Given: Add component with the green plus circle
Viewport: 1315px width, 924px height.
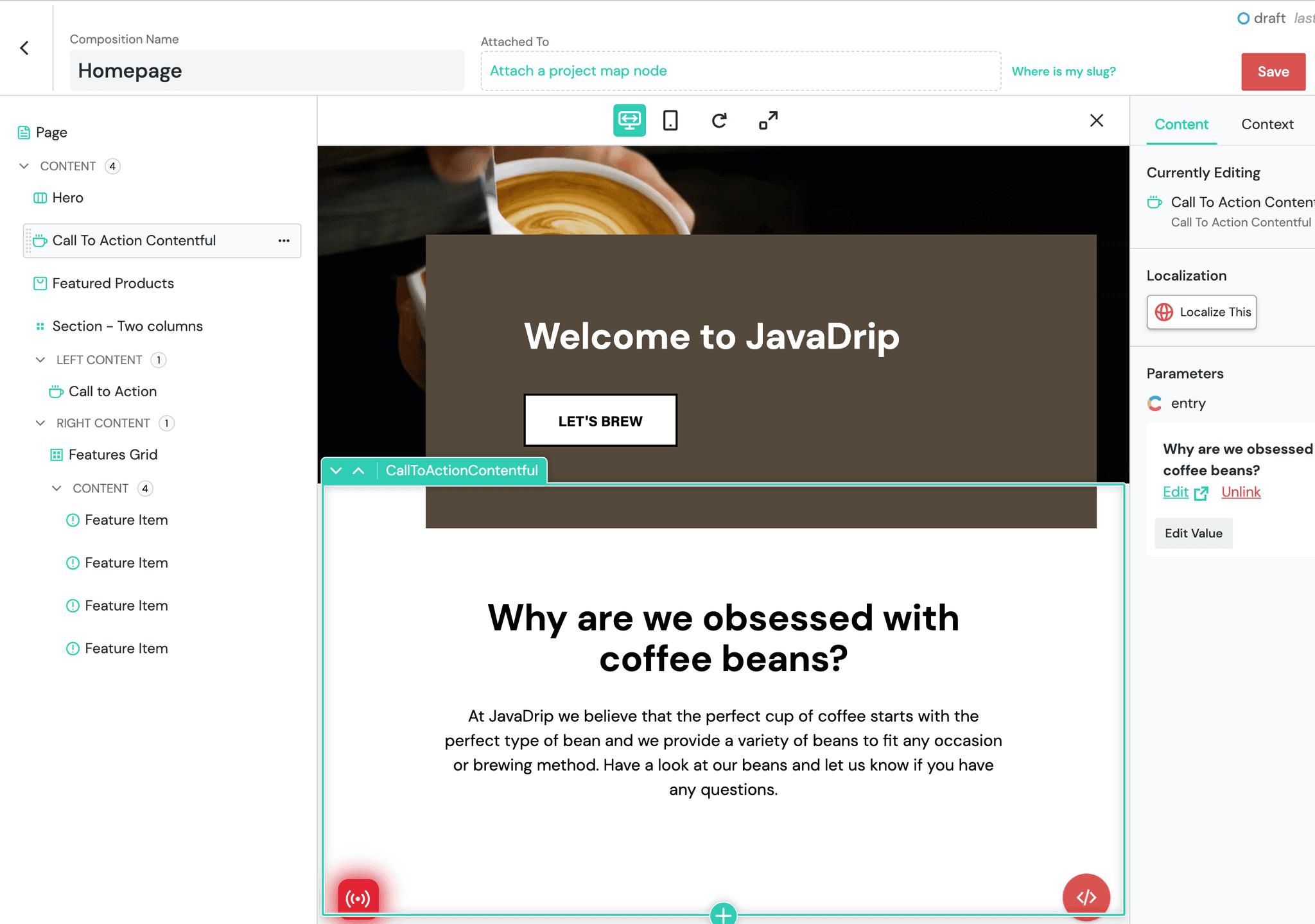Looking at the screenshot, I should pyautogui.click(x=724, y=914).
